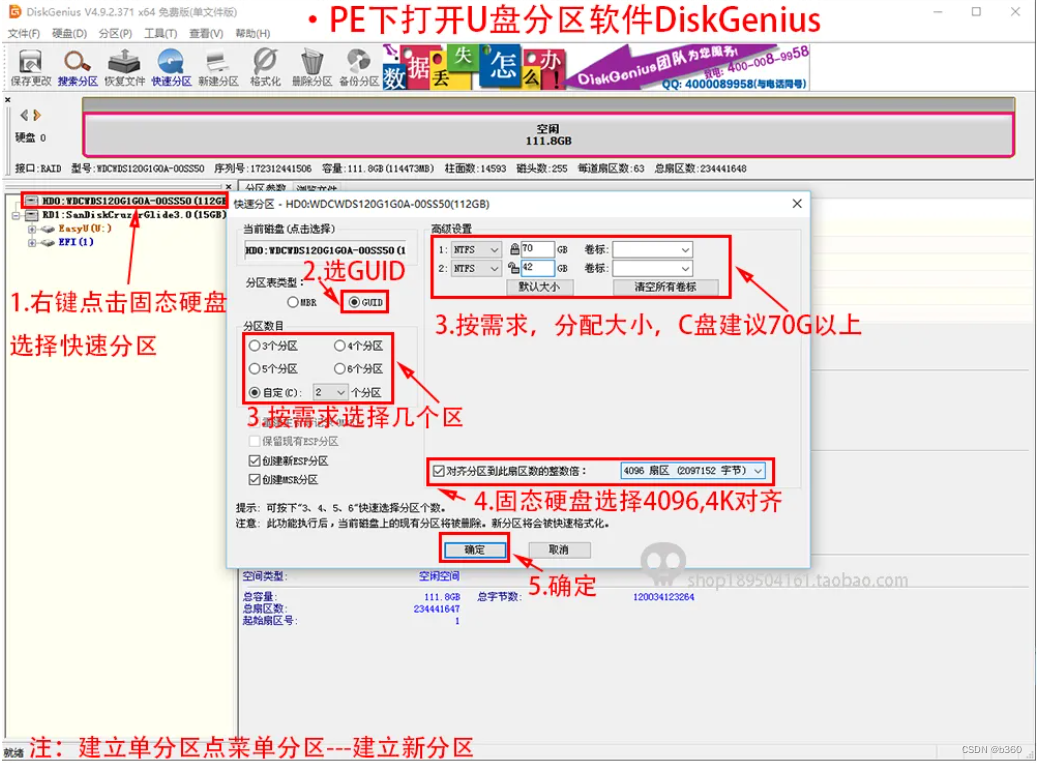
Task: Confirm with the 确定 button
Action: (x=474, y=549)
